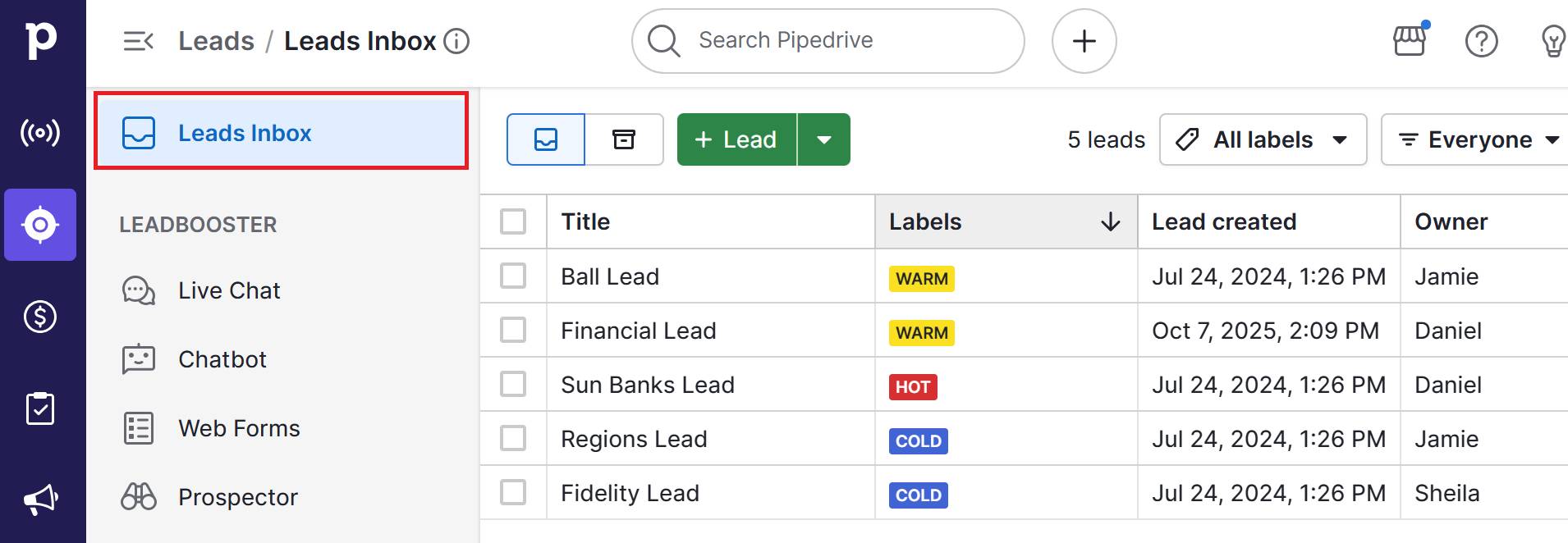
Task: Open the Ball Lead title
Action: (610, 276)
